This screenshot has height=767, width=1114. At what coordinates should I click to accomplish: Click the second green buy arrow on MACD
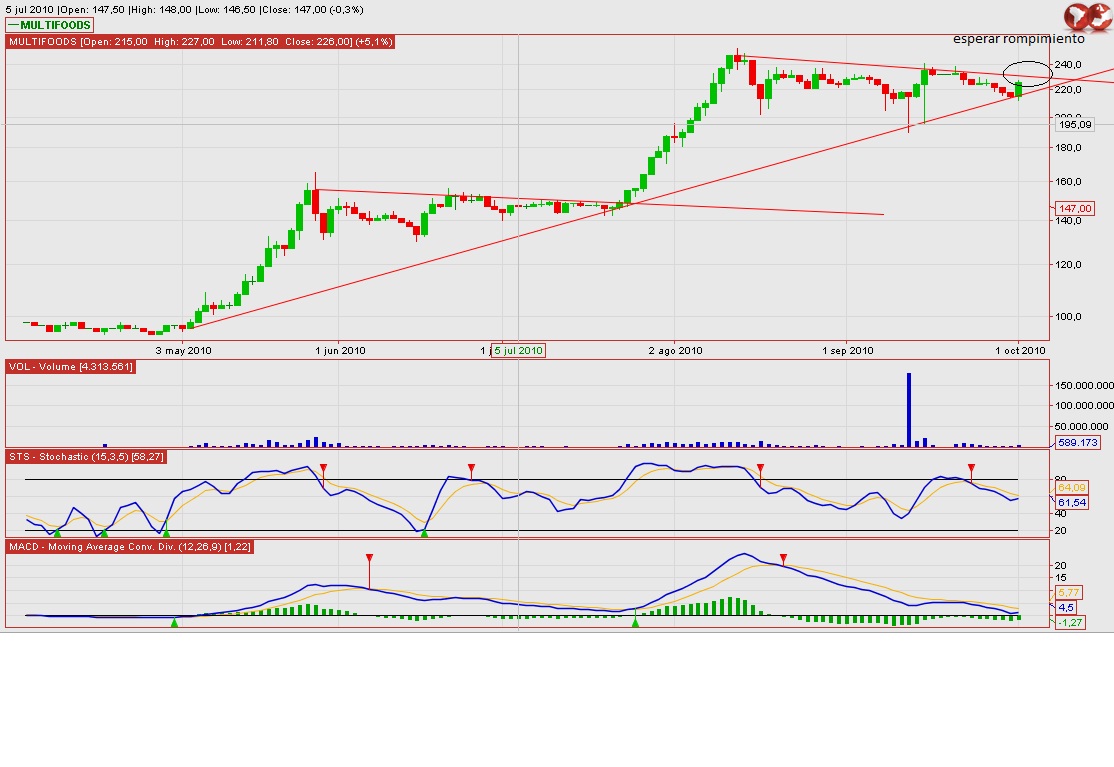coord(636,623)
